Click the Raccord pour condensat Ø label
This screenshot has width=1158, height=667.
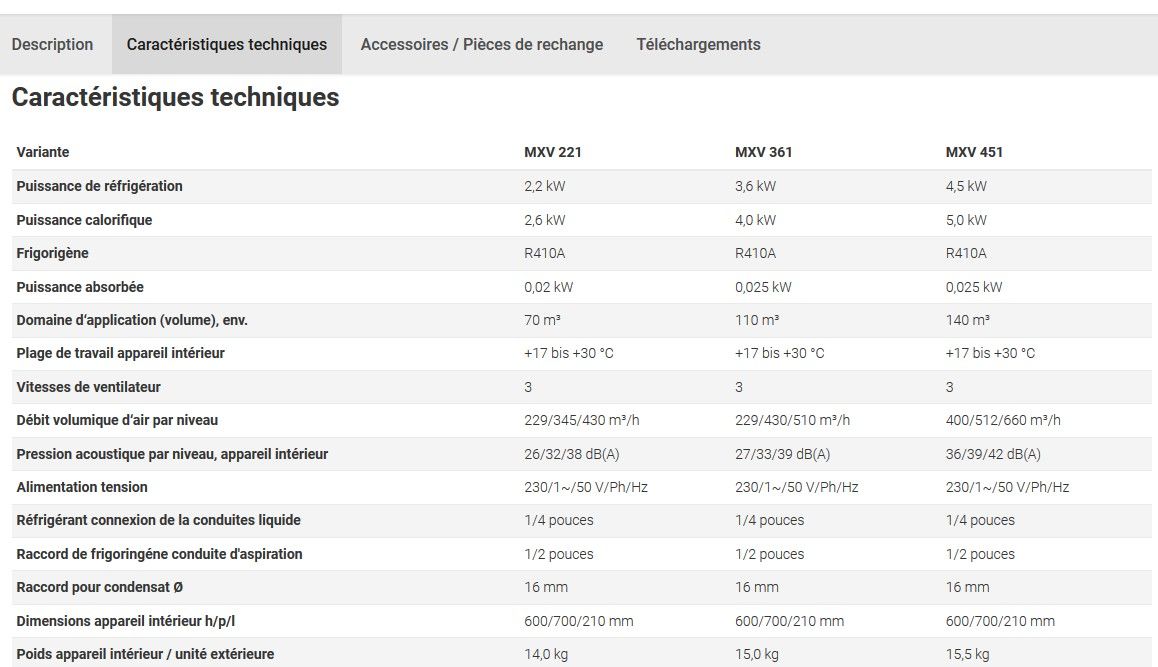(100, 587)
